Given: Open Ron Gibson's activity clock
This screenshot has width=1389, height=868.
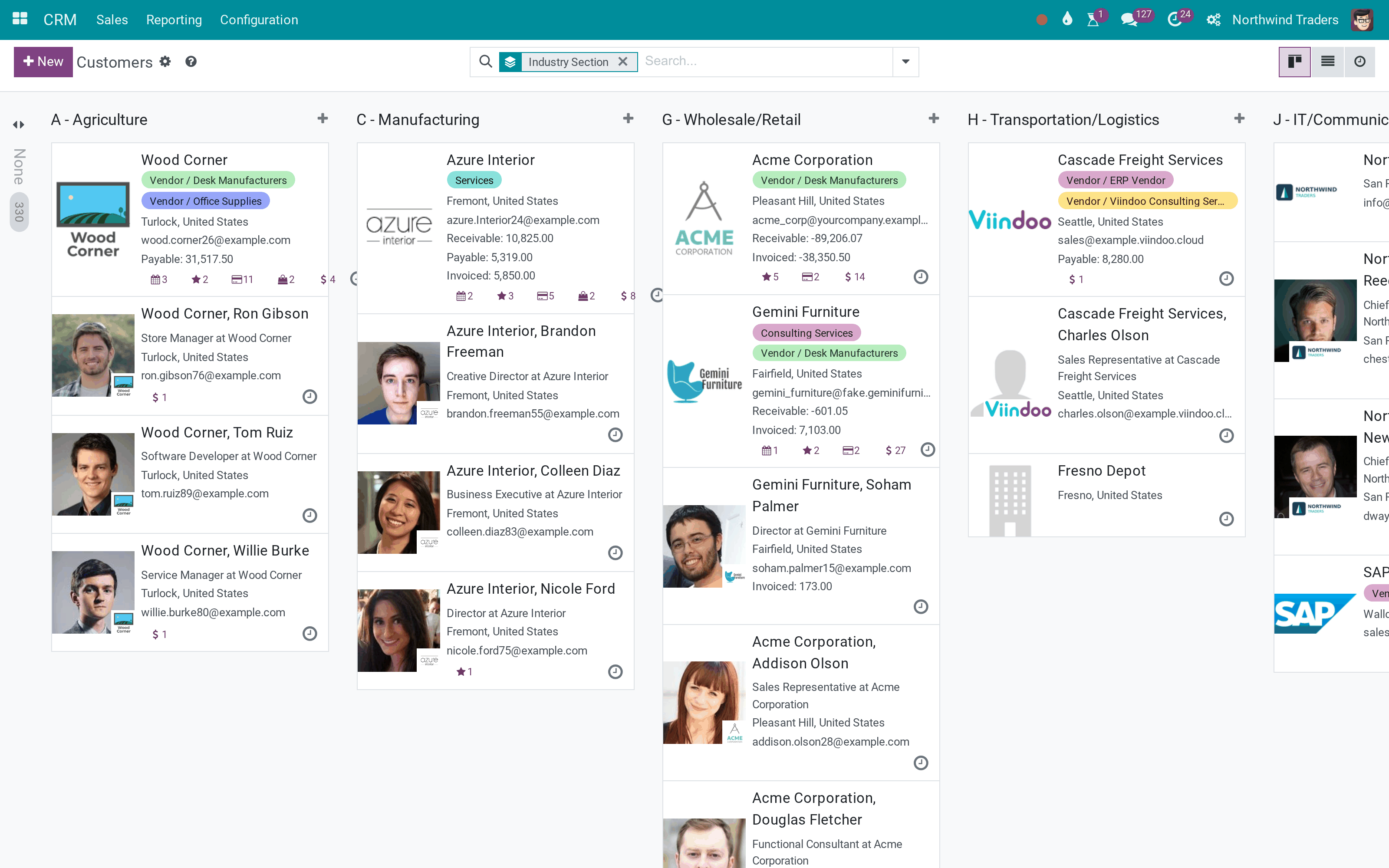Looking at the screenshot, I should point(309,397).
